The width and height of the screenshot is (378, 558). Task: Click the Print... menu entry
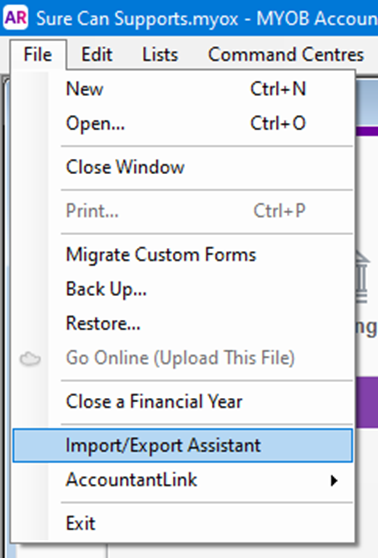point(183,211)
